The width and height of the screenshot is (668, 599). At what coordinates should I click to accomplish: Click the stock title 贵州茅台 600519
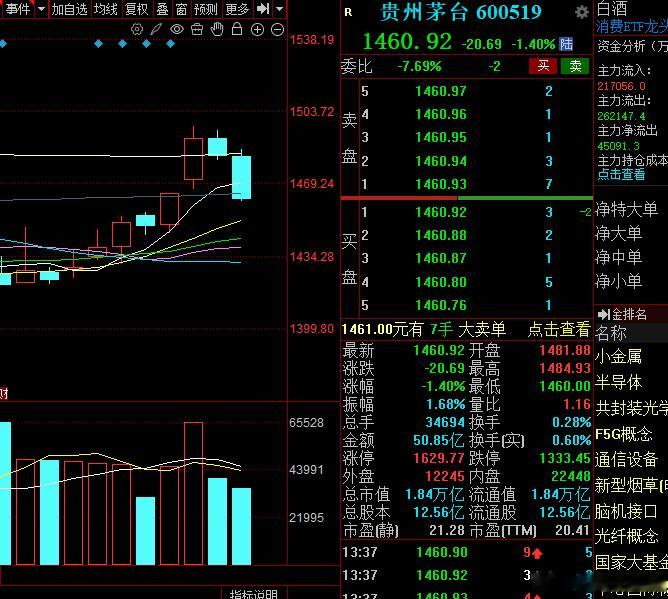pos(461,12)
